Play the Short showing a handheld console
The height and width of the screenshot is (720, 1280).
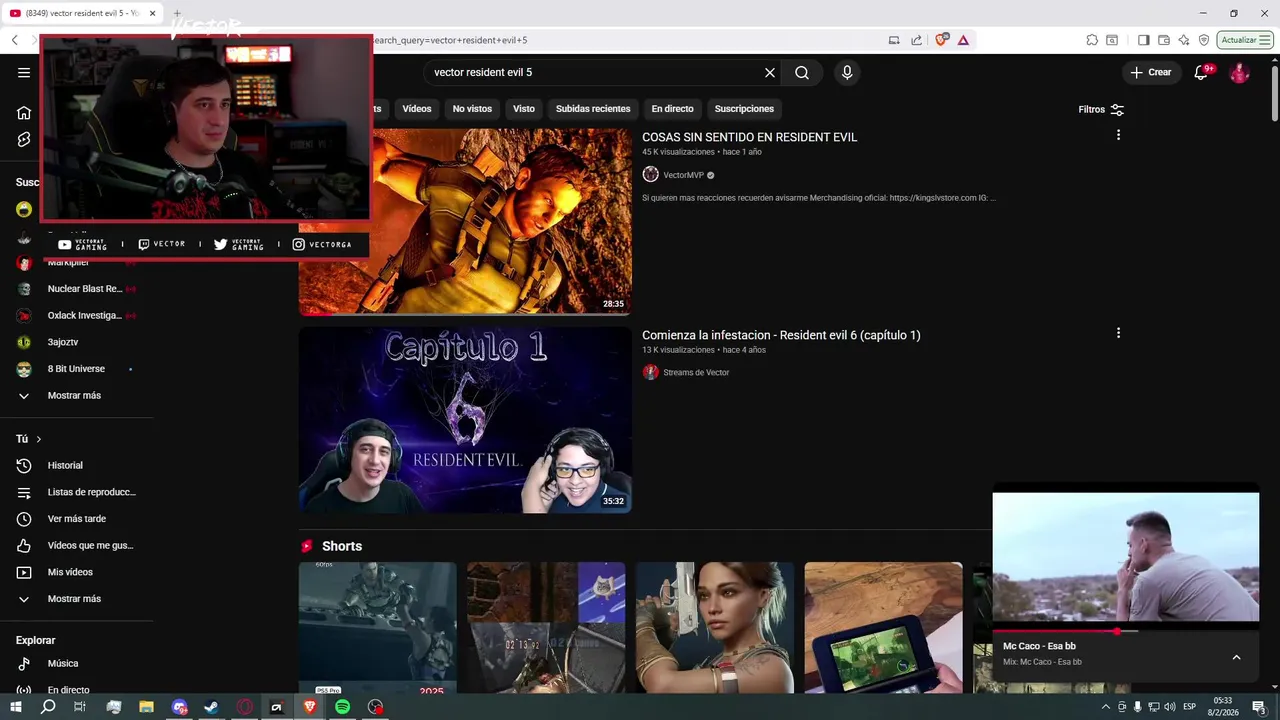pos(884,628)
